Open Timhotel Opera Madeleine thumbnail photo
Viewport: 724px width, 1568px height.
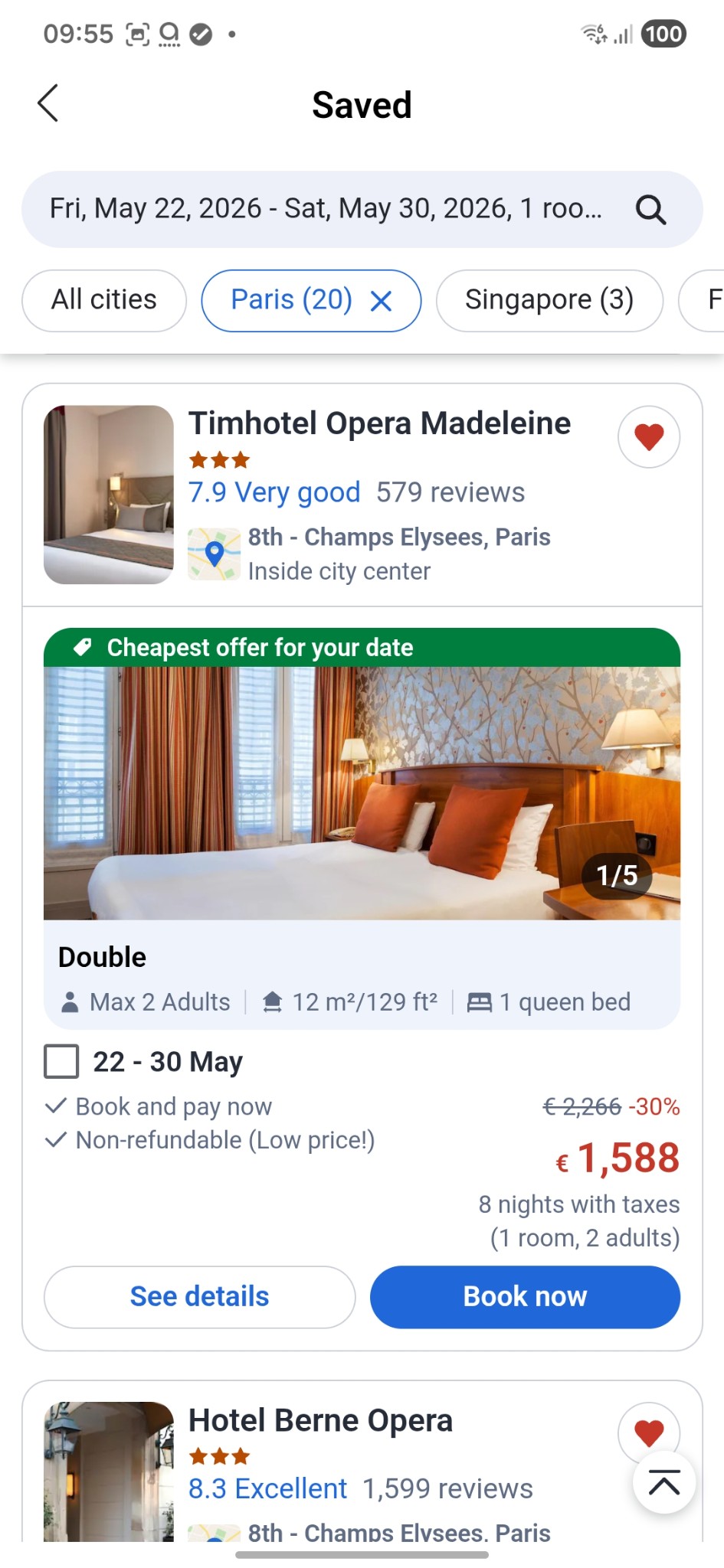tap(109, 495)
